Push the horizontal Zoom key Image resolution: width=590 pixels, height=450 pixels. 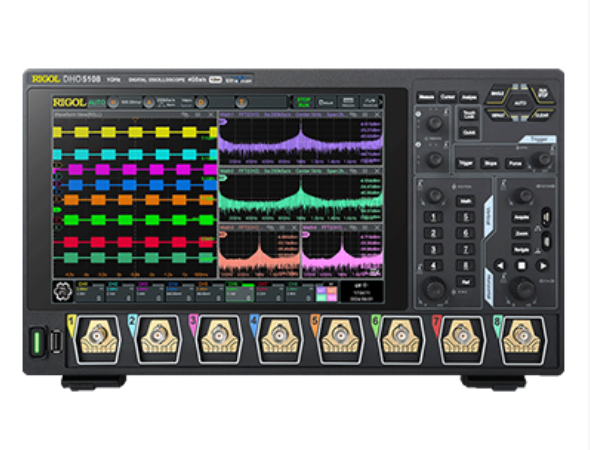(522, 233)
